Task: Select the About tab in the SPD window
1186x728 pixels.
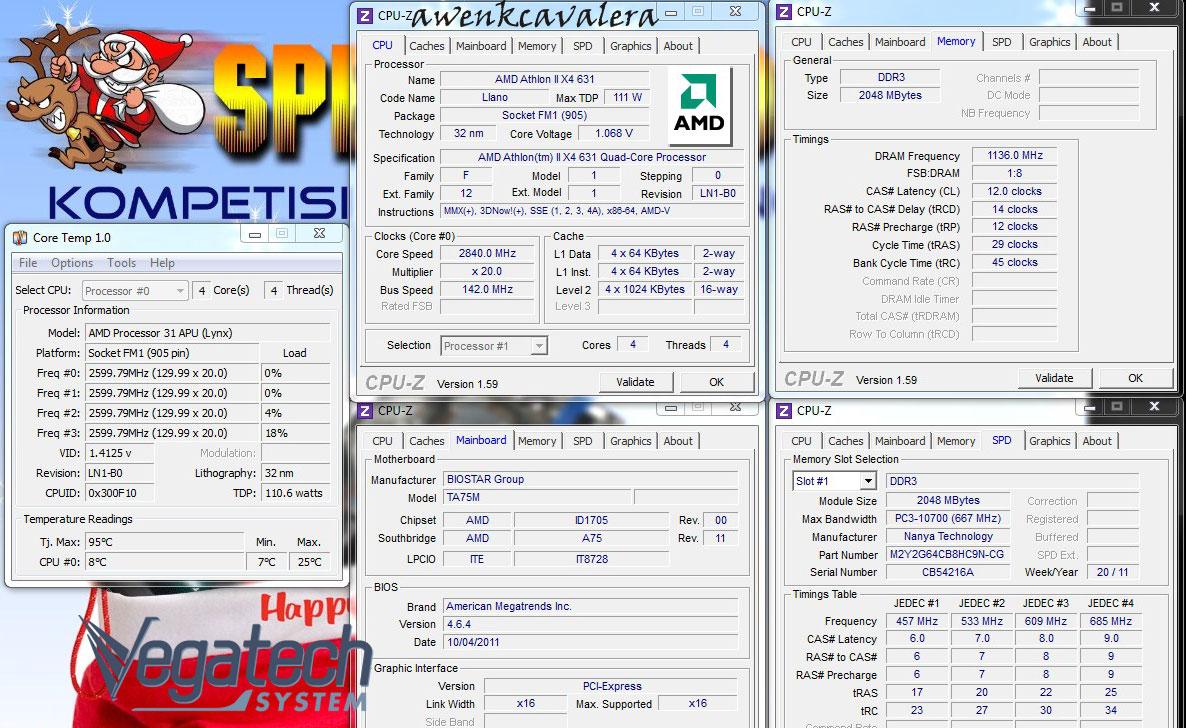Action: (x=1097, y=441)
